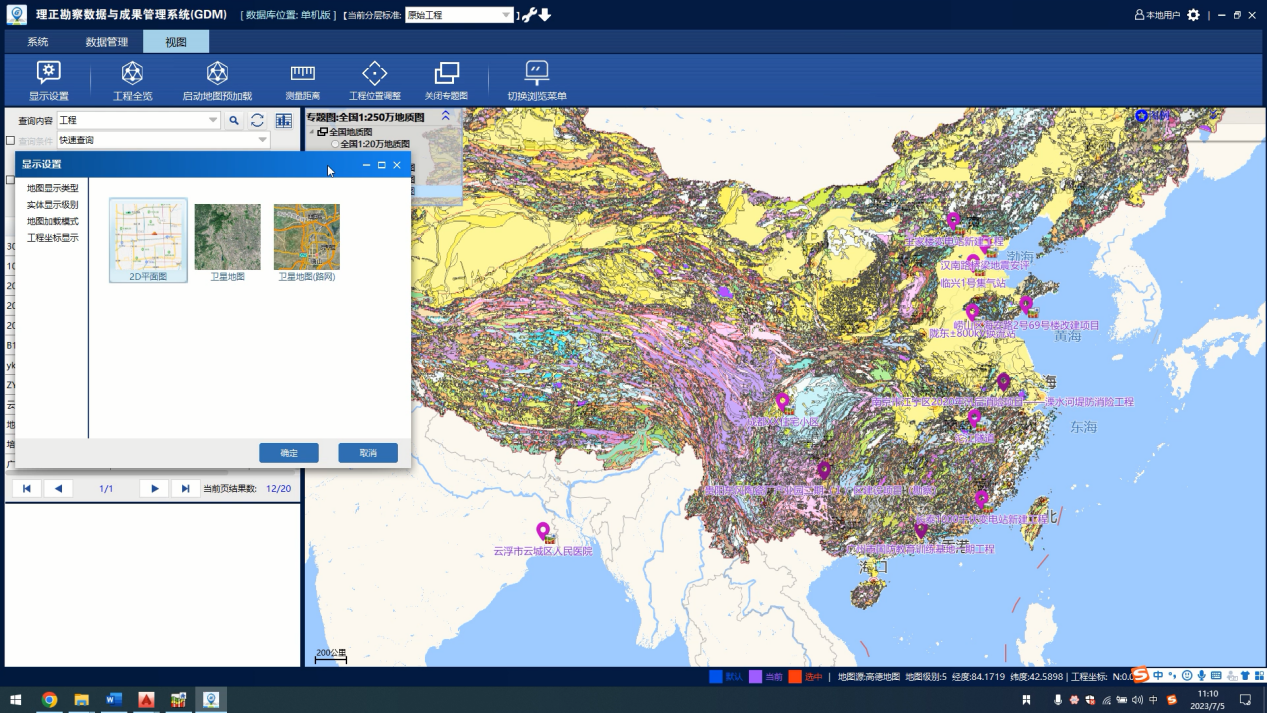This screenshot has height=713, width=1267.
Task: Click 关闭专题图 close thematic map icon
Action: pos(446,80)
